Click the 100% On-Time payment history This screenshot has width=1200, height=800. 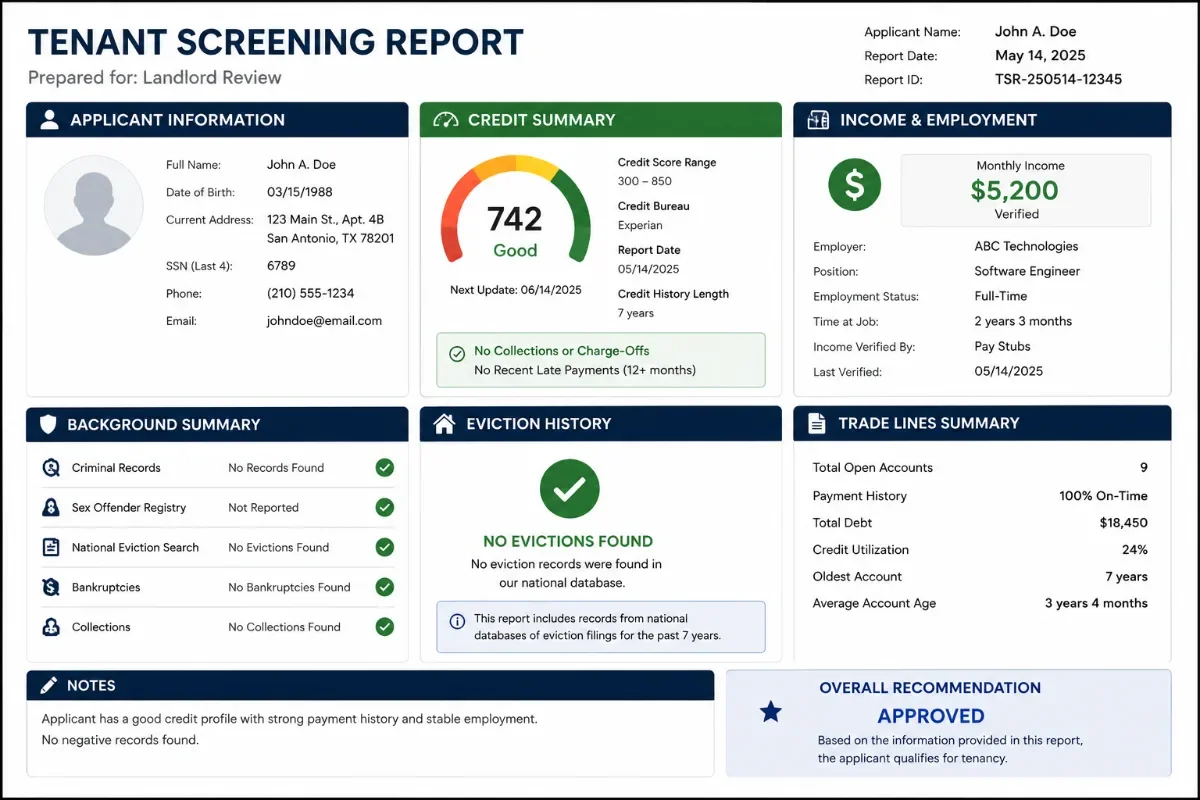click(1103, 496)
